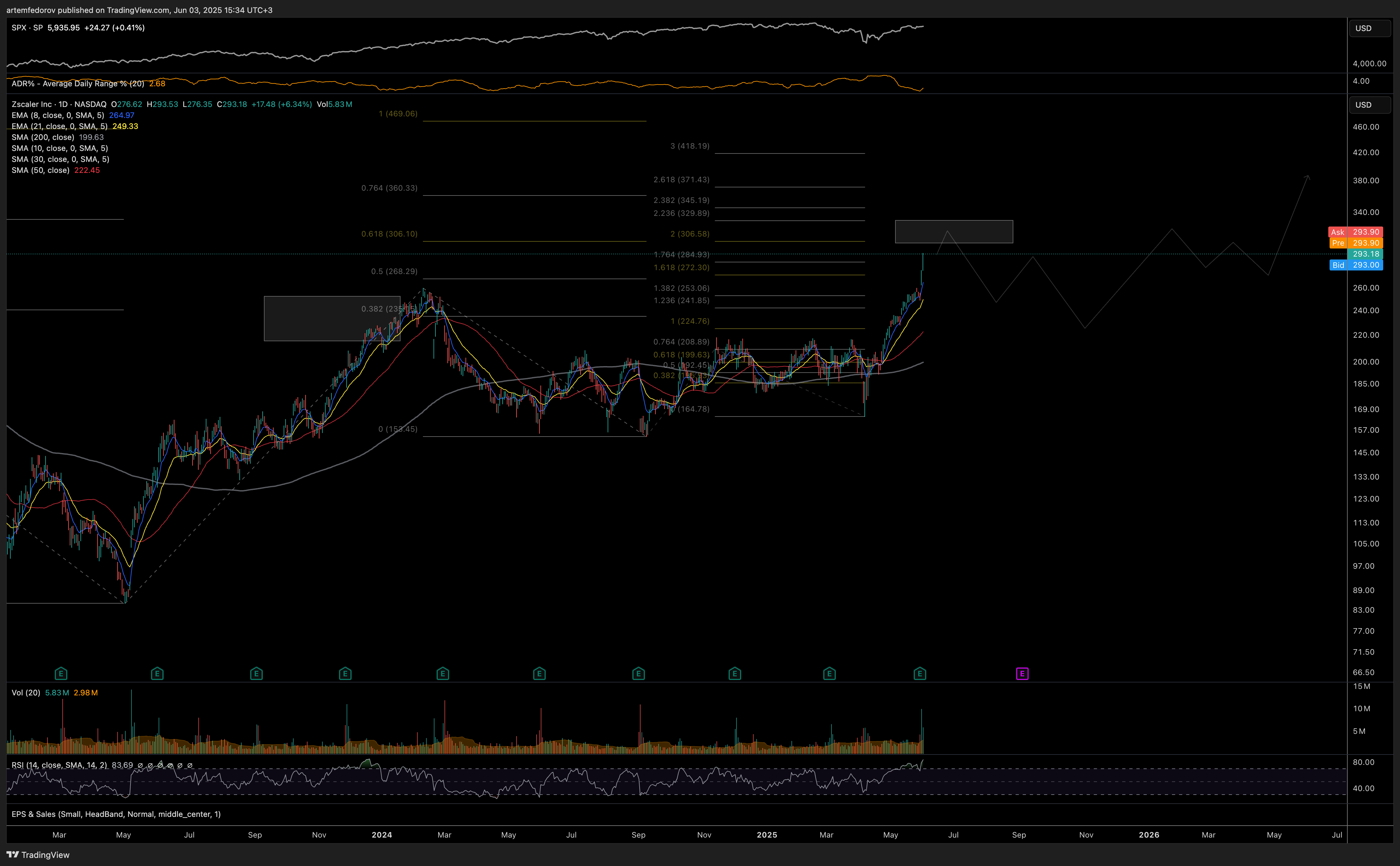Click the Fibonacci label 0.764 (360.33)
The height and width of the screenshot is (866, 1400).
[389, 188]
